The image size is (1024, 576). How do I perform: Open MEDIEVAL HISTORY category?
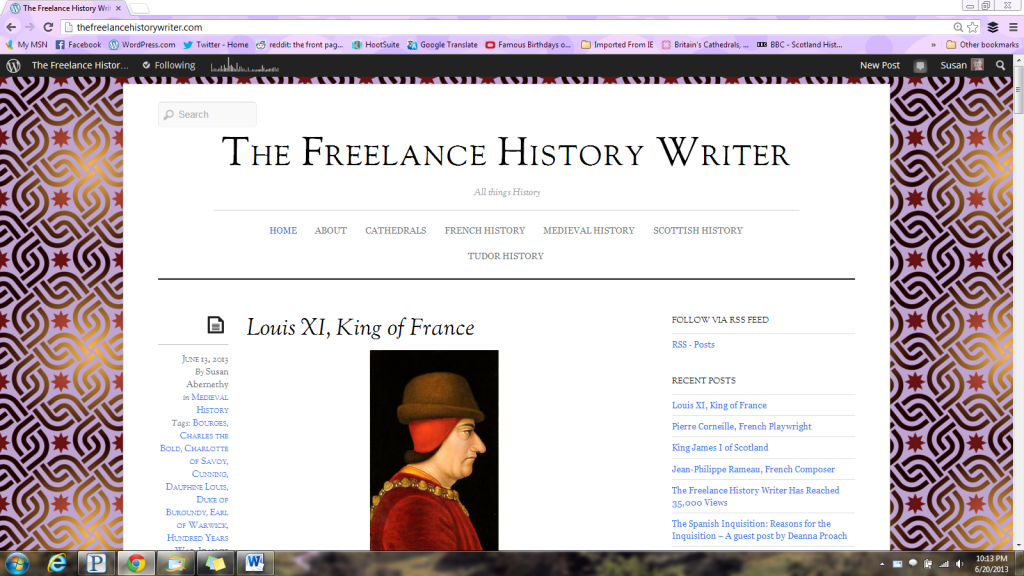pos(588,231)
